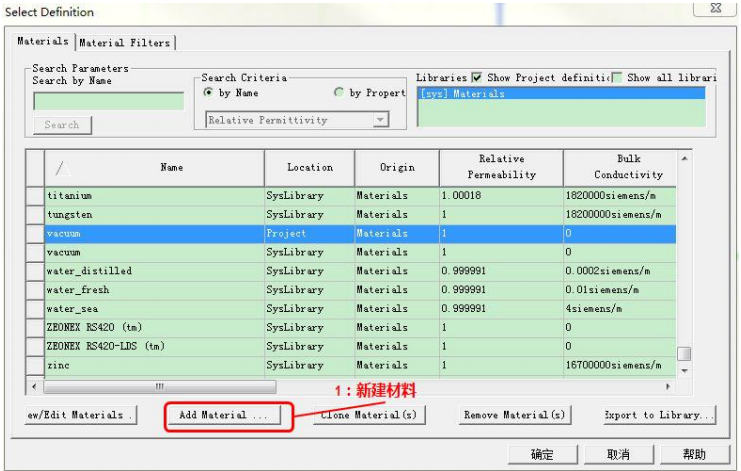
Task: Click the table's vertical scrollbar down arrow
Action: 684,371
